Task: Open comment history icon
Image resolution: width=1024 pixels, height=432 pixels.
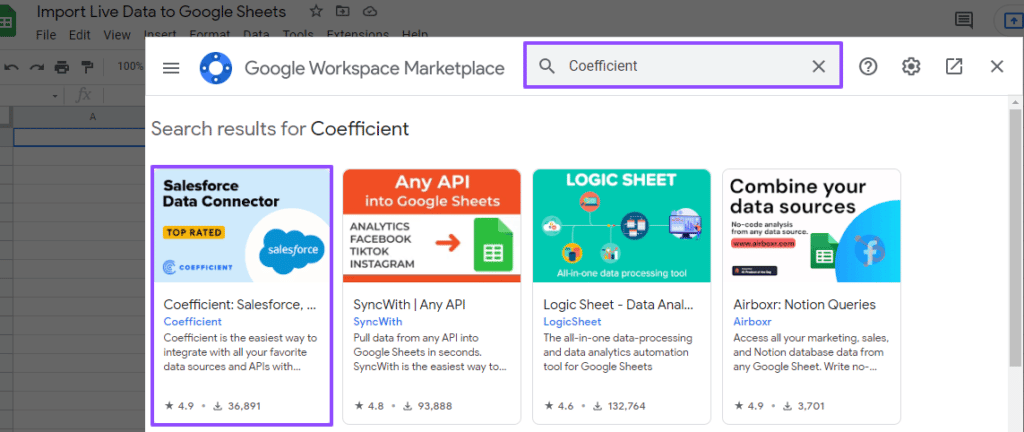Action: (964, 19)
